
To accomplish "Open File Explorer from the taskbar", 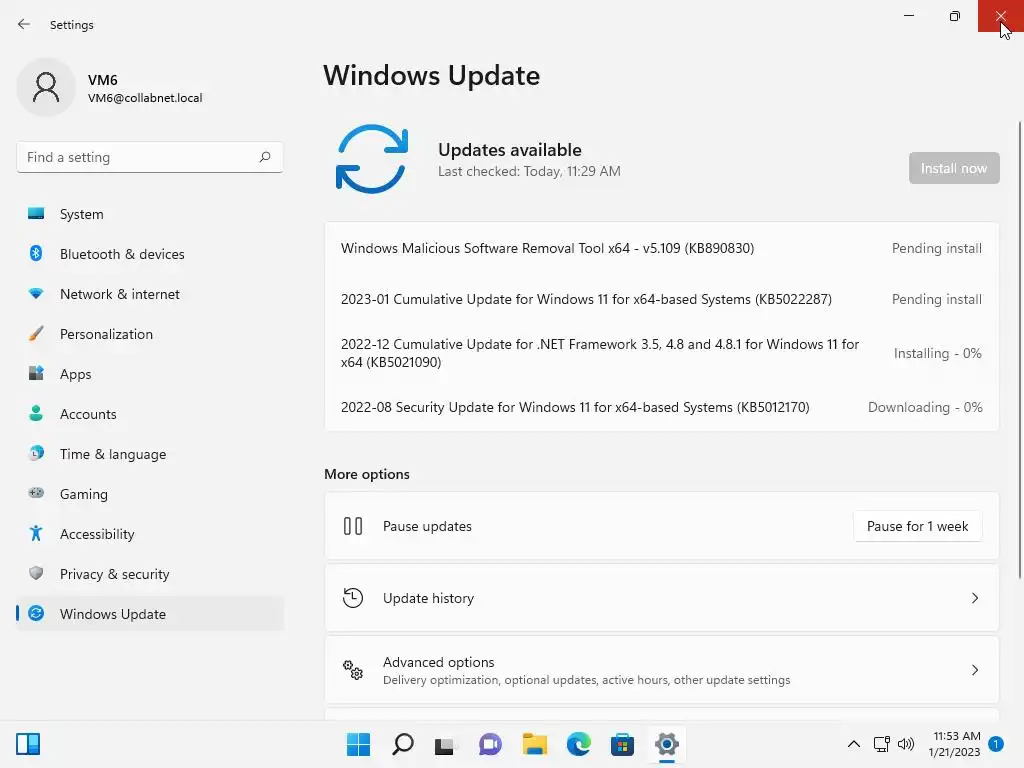I will [534, 744].
